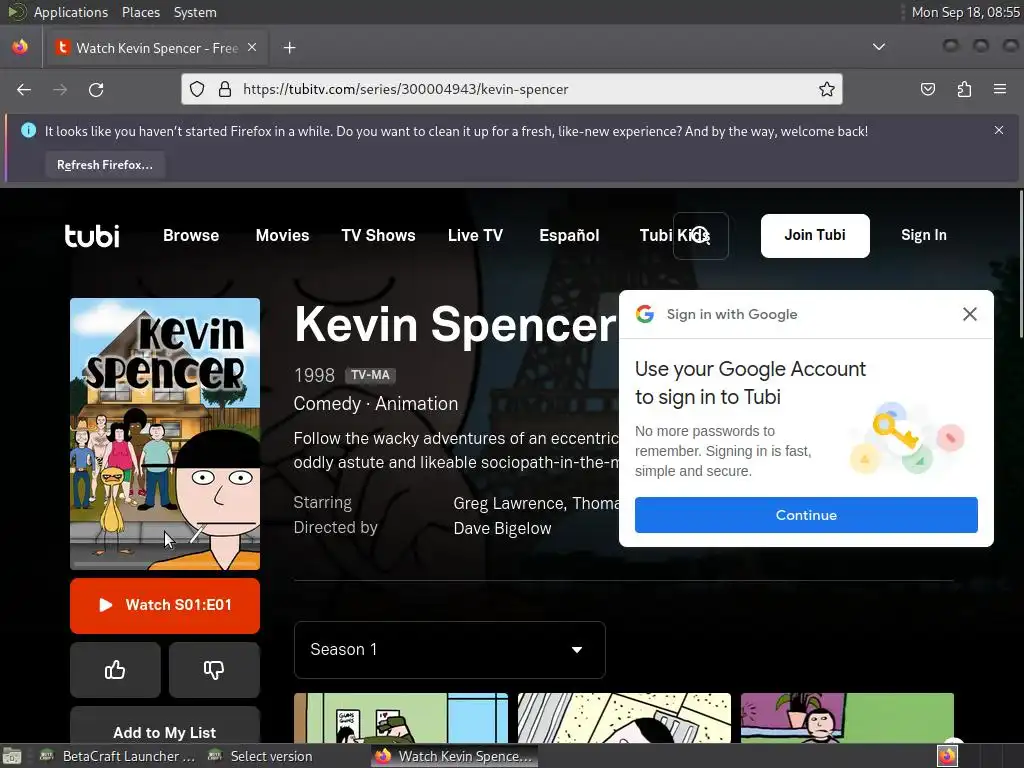Bookmark this page with the star
Screen dimensions: 1024x768
point(827,89)
